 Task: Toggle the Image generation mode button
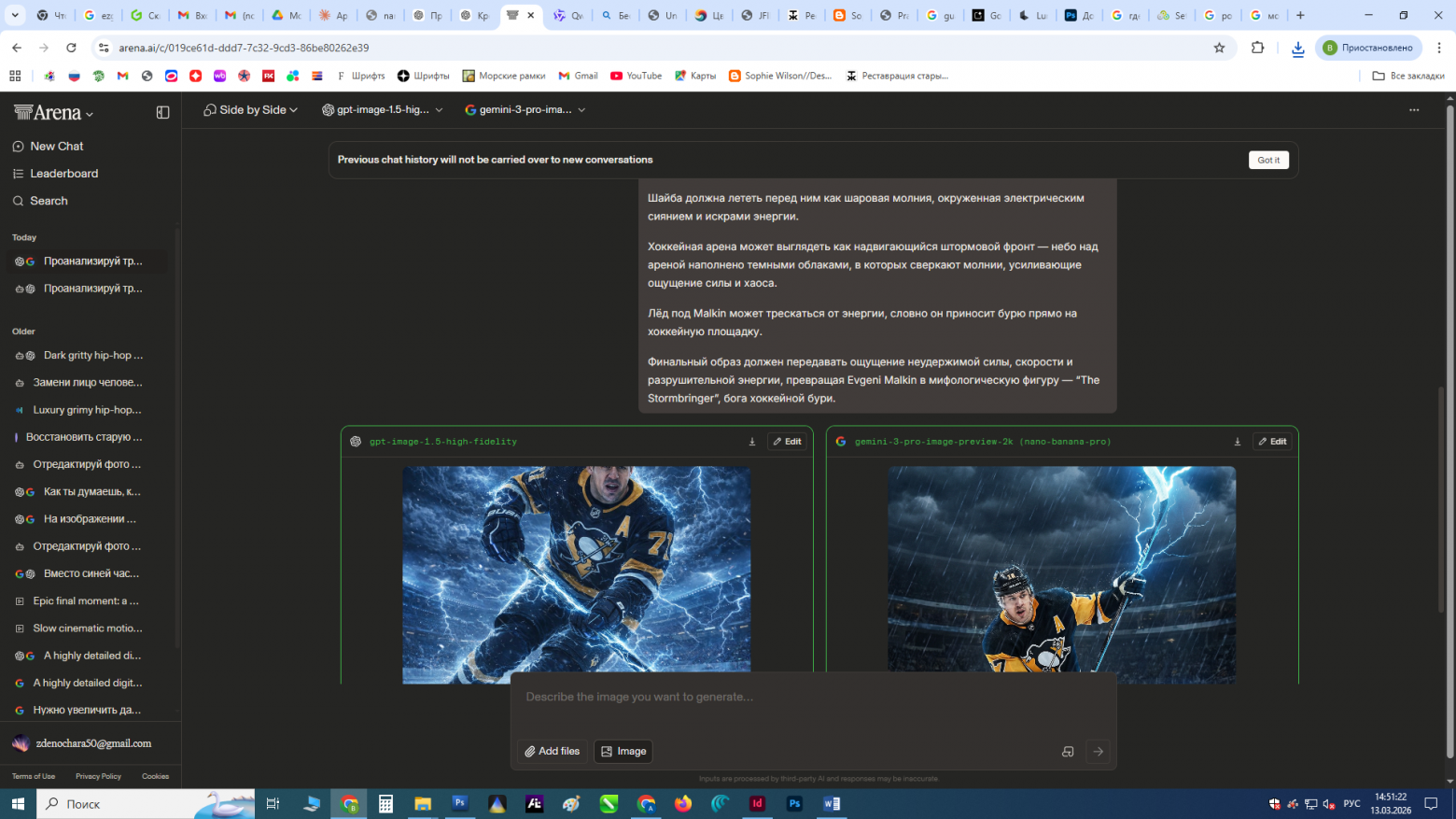[623, 751]
